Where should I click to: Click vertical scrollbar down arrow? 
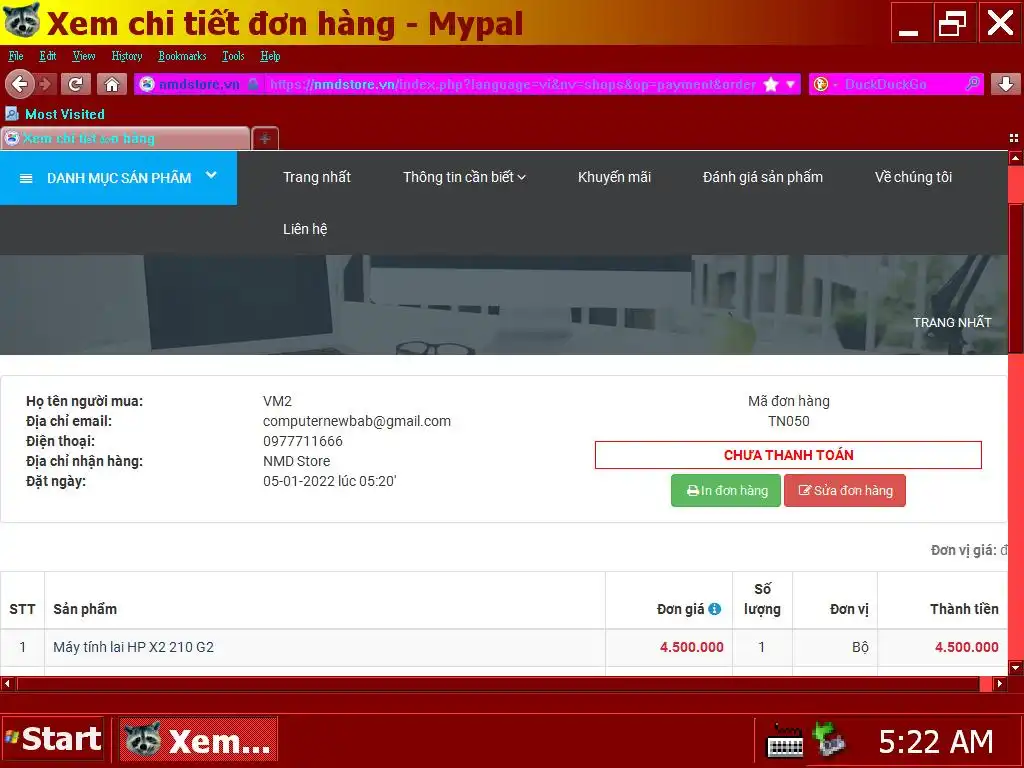point(1016,668)
